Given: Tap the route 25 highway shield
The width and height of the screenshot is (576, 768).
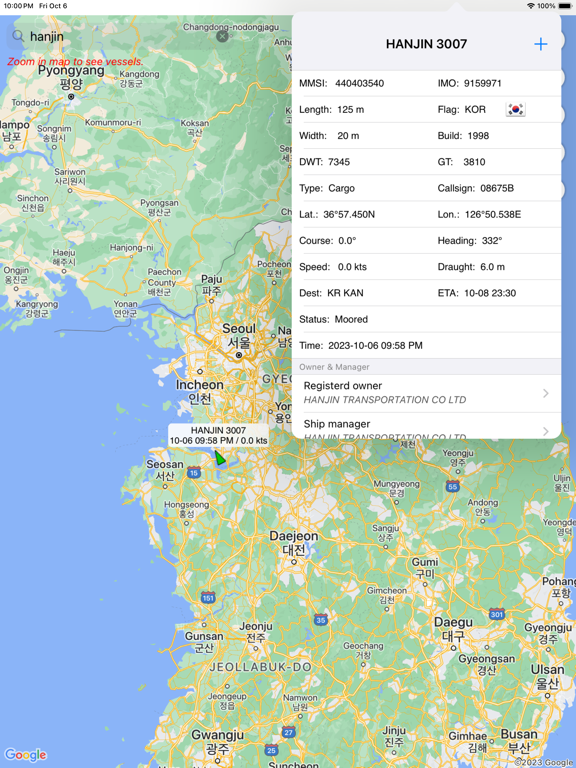Looking at the screenshot, I should pos(271,750).
